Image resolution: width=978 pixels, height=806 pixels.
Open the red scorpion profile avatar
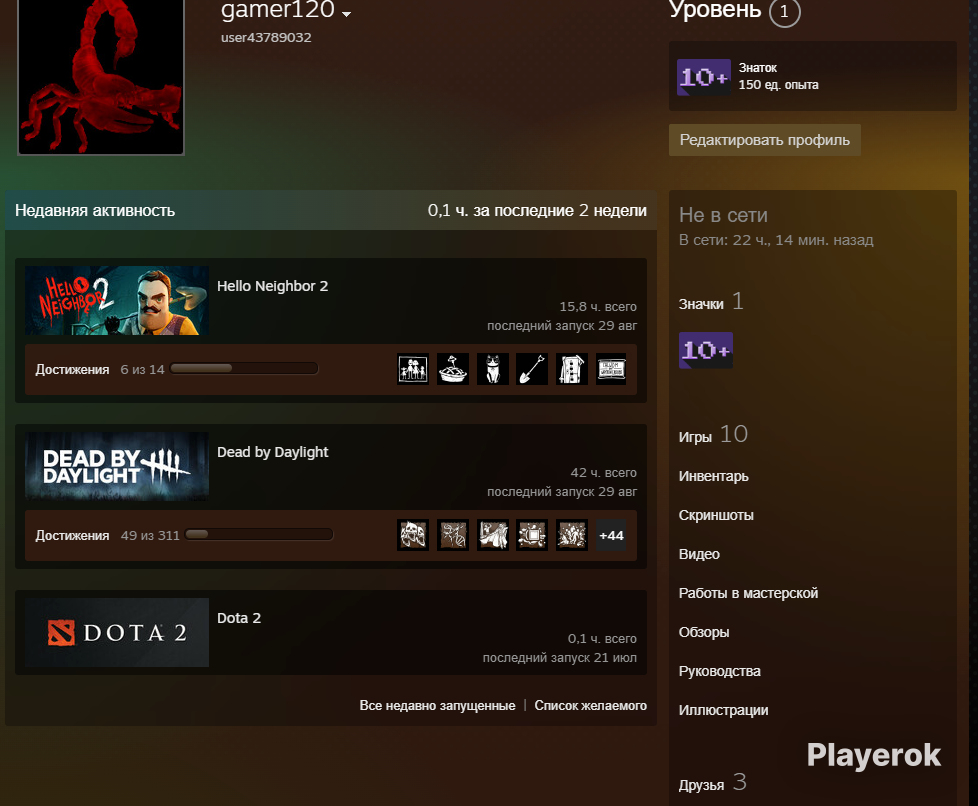click(x=101, y=76)
